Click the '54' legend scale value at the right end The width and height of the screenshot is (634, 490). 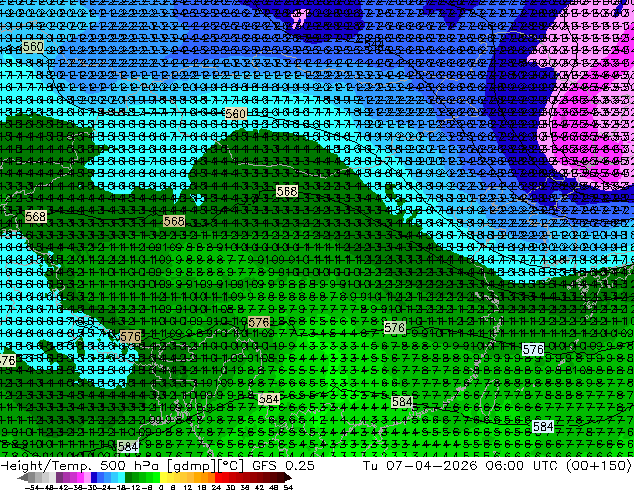tap(288, 487)
